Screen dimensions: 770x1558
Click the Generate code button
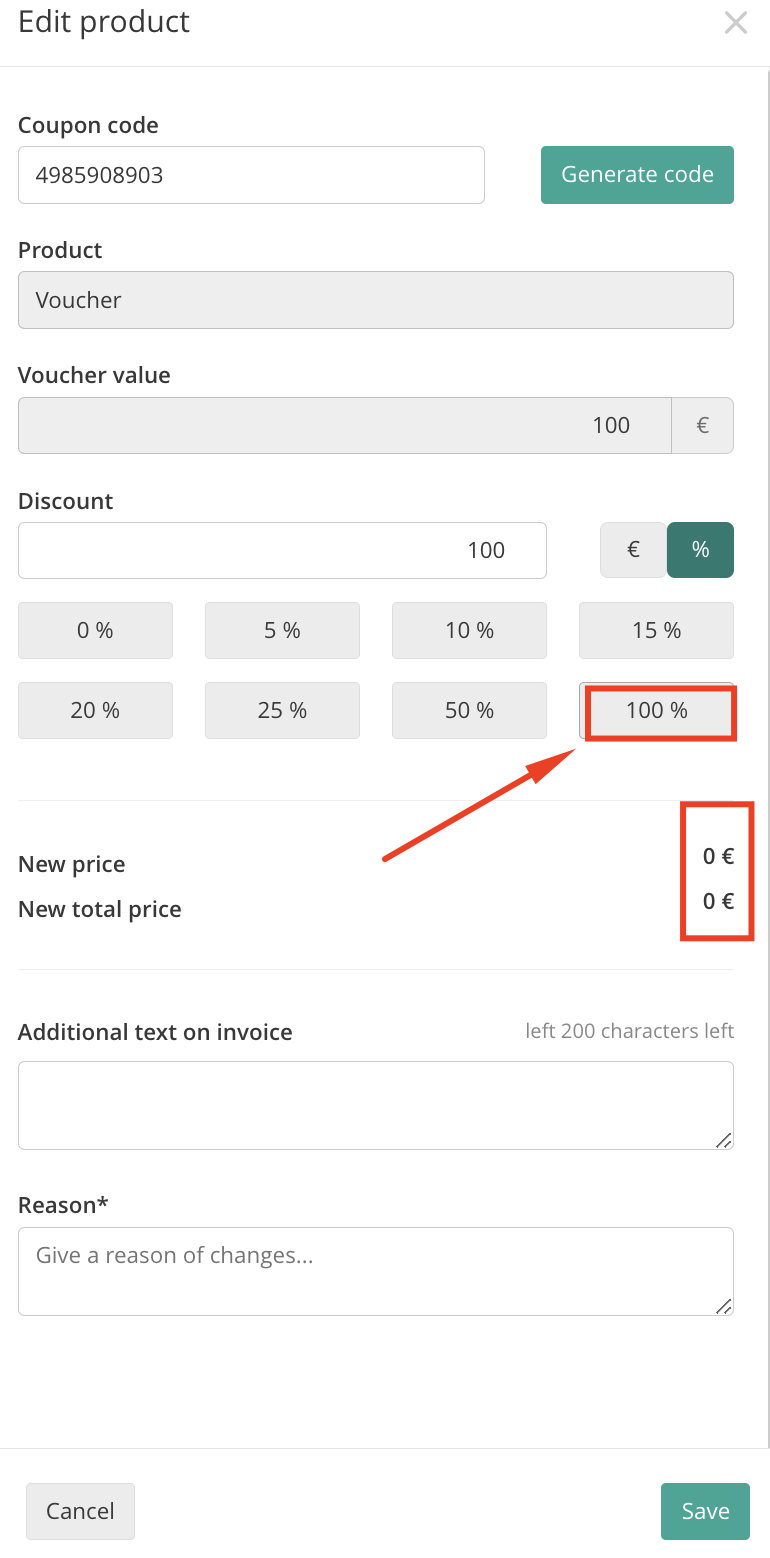tap(637, 175)
